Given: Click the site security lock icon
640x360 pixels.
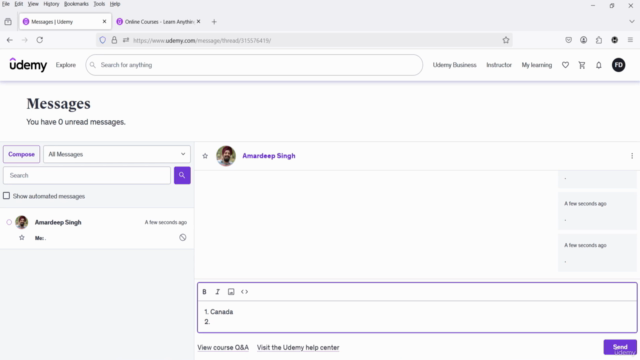Looking at the screenshot, I should pos(114,40).
